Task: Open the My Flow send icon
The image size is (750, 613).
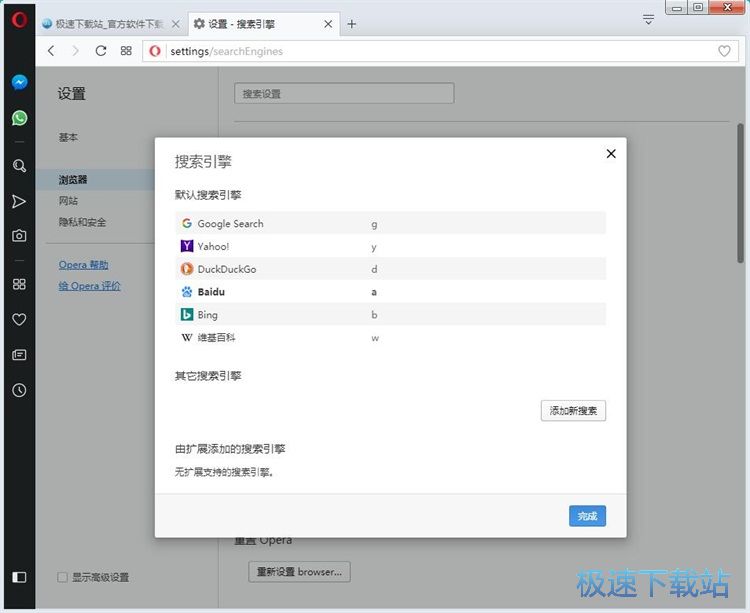Action: (19, 201)
